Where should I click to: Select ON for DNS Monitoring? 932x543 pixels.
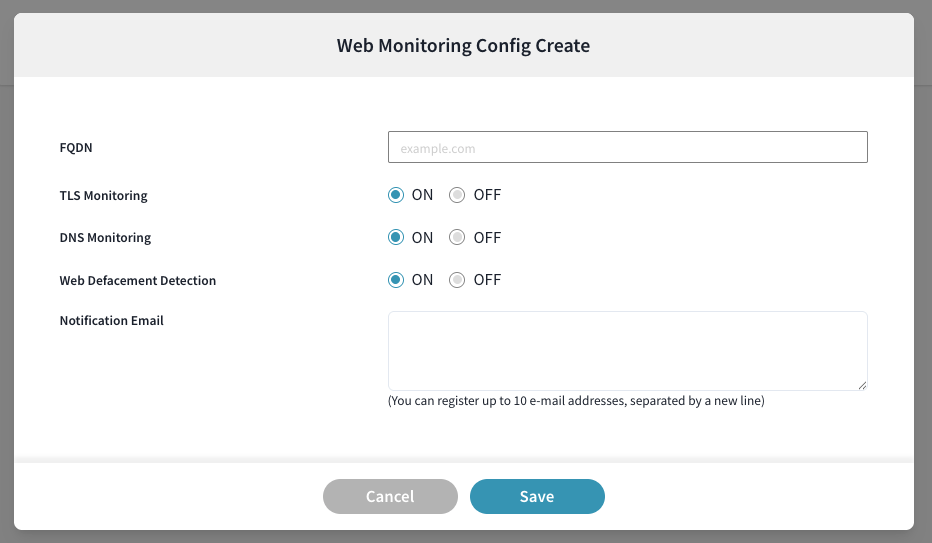pyautogui.click(x=396, y=238)
